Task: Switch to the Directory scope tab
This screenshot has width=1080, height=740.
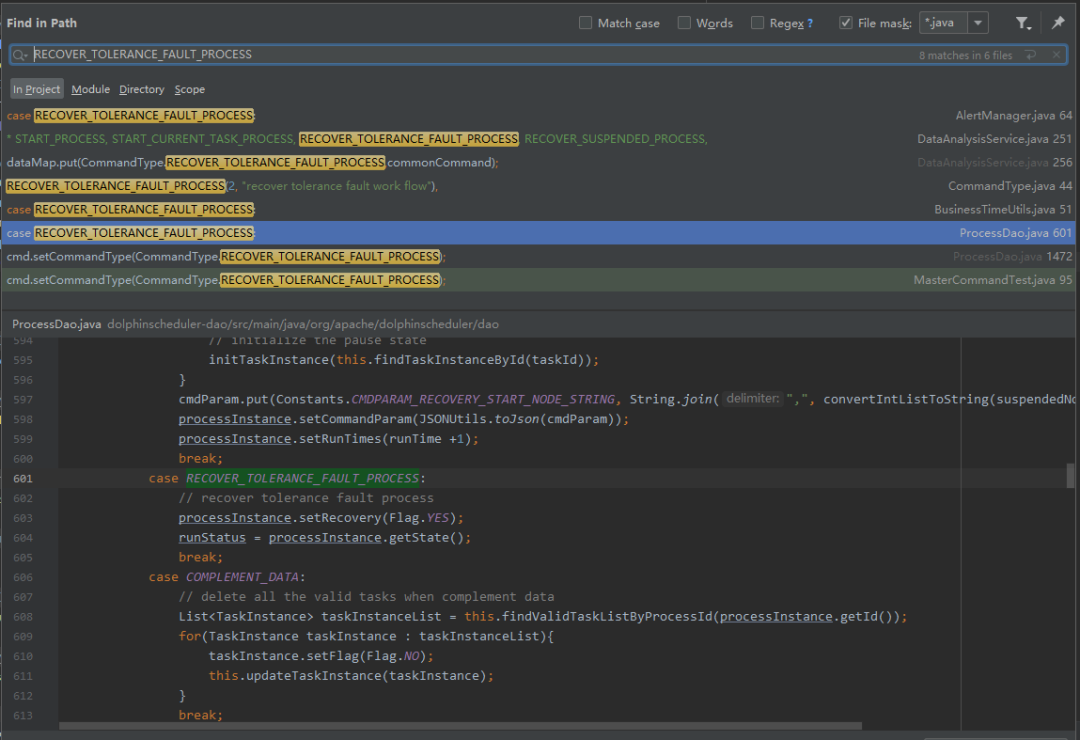Action: coord(142,89)
